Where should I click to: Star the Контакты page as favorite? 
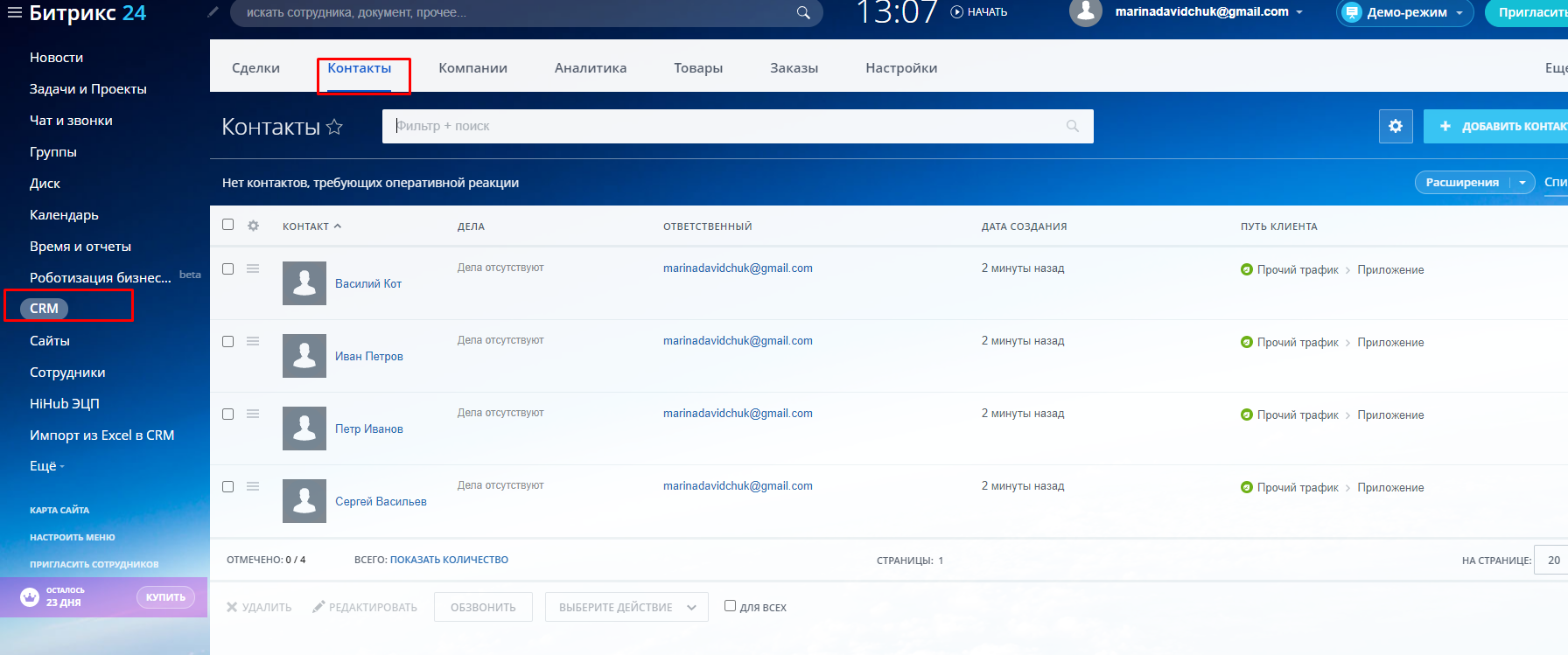(334, 128)
